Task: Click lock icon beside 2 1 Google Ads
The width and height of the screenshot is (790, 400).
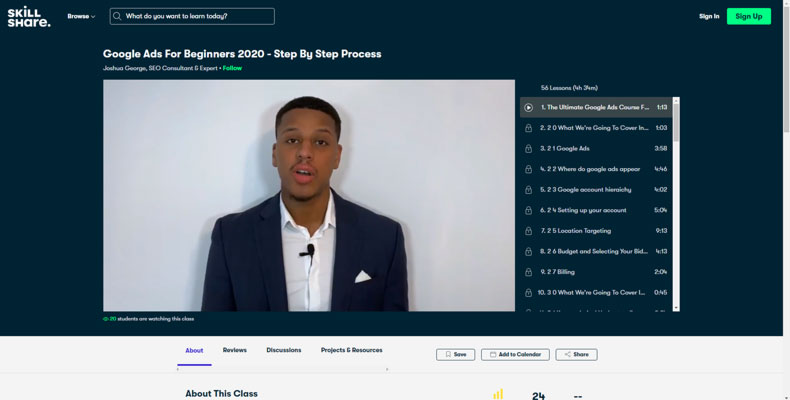Action: point(529,149)
